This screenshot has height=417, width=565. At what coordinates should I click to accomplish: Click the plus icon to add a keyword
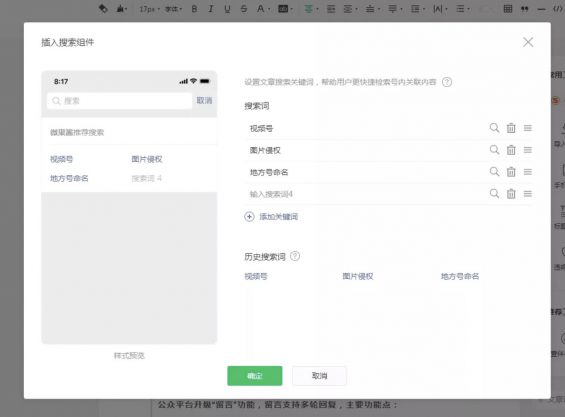(x=249, y=217)
